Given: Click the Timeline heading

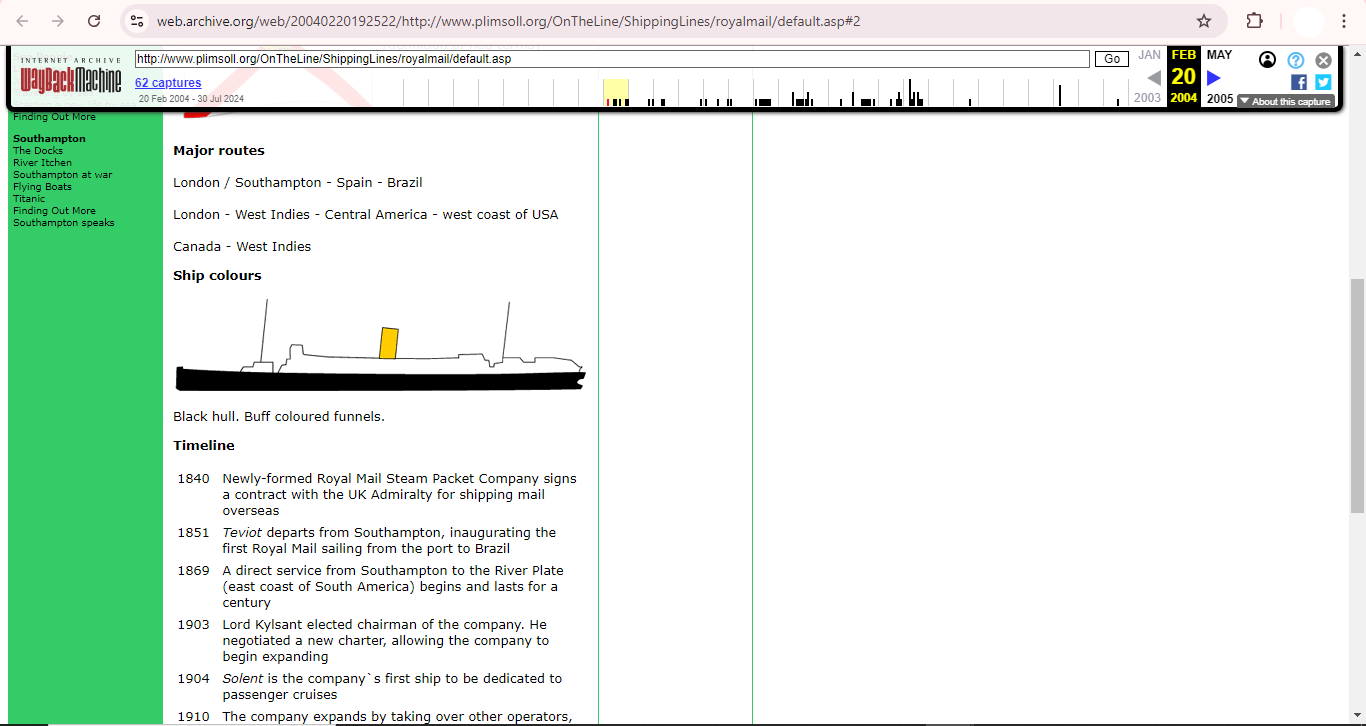Looking at the screenshot, I should coord(204,446).
